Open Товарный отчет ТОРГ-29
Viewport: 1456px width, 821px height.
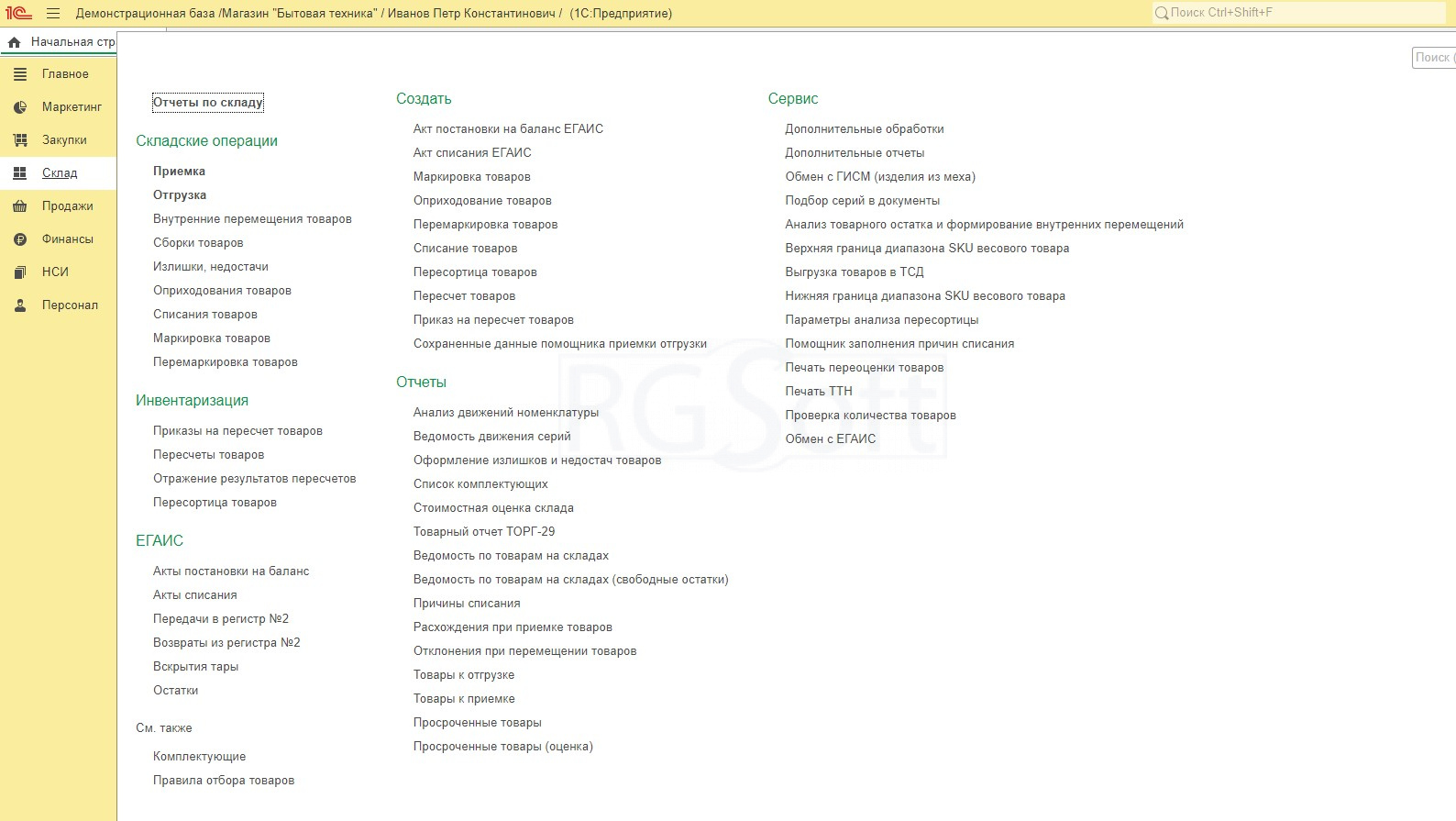pos(484,532)
